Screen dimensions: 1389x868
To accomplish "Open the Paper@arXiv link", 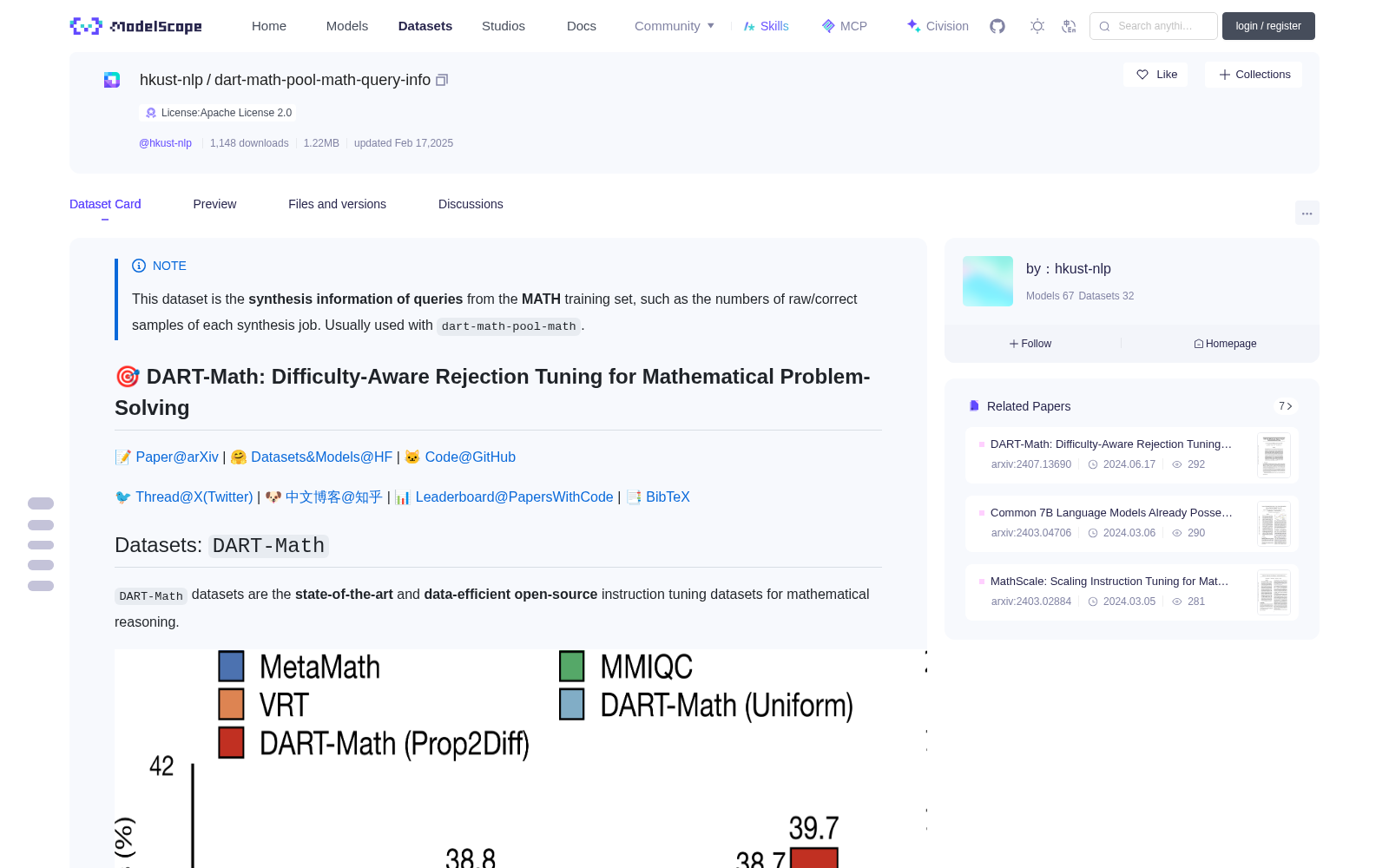I will point(177,457).
